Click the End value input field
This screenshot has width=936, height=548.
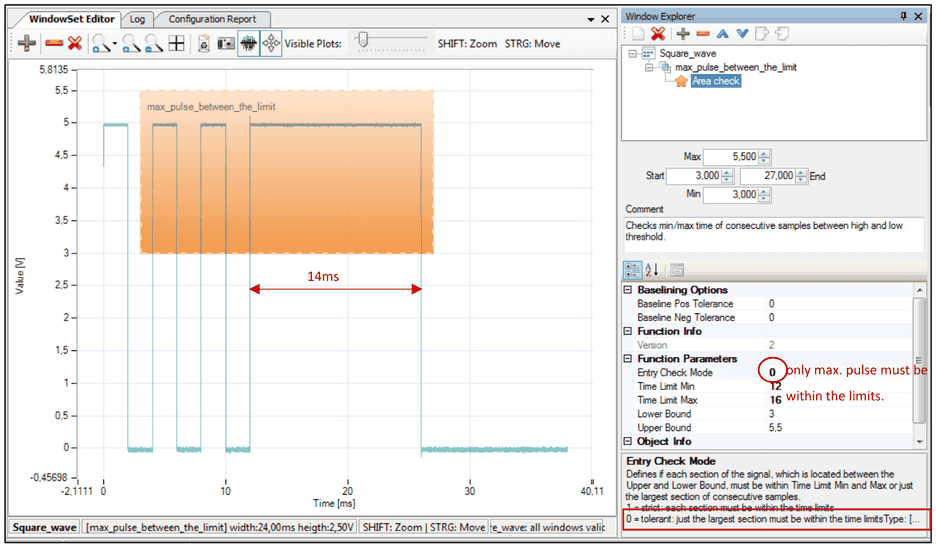(768, 176)
